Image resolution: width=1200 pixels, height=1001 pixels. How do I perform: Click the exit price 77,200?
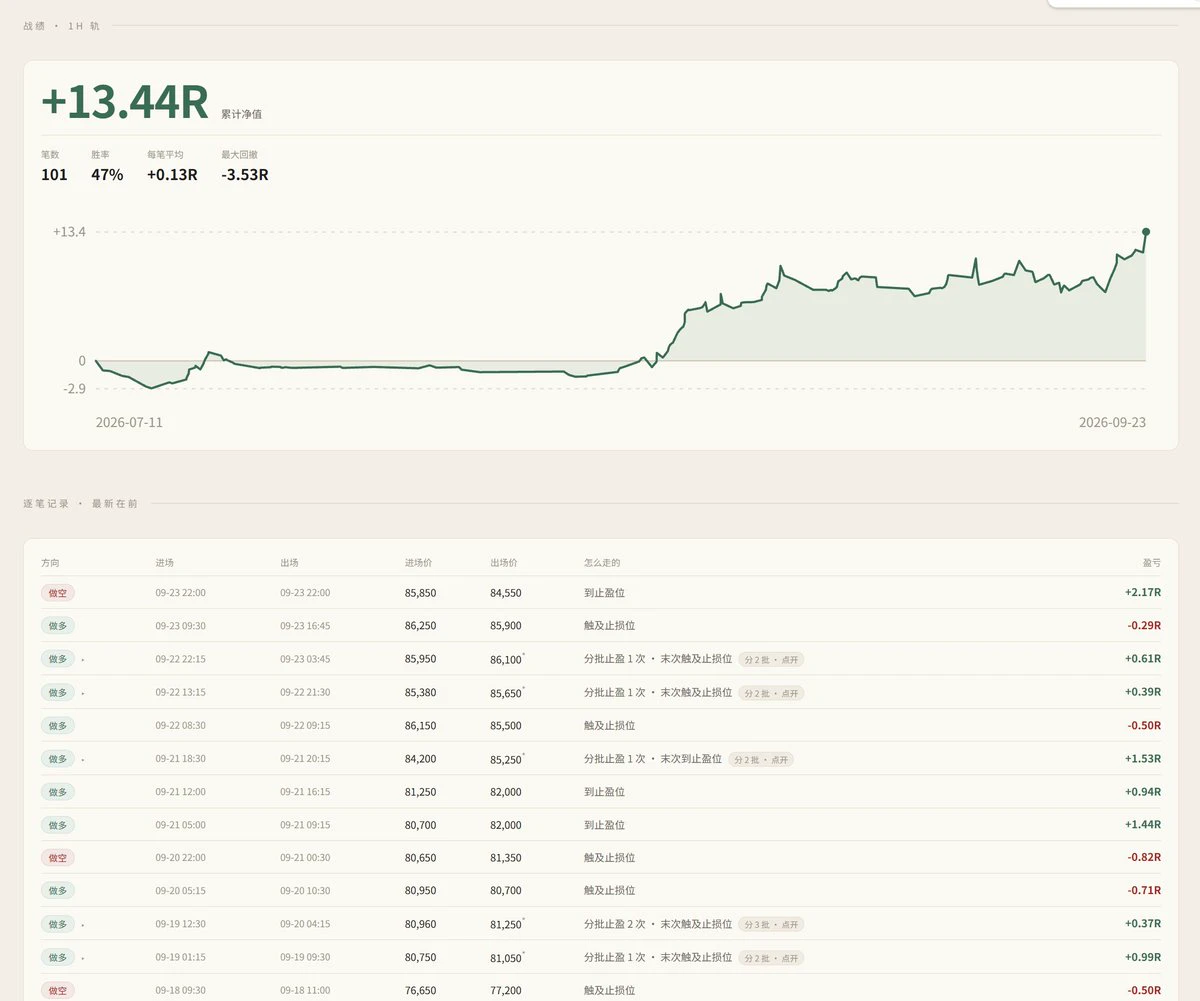pyautogui.click(x=505, y=990)
